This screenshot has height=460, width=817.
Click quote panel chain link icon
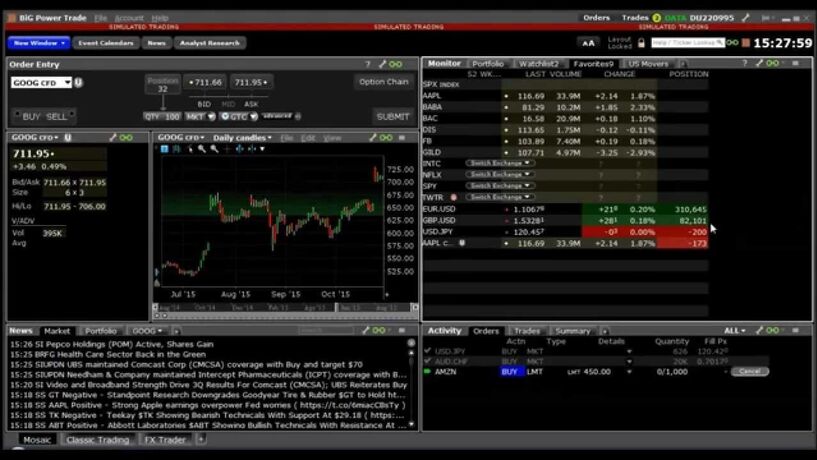pyautogui.click(x=126, y=138)
